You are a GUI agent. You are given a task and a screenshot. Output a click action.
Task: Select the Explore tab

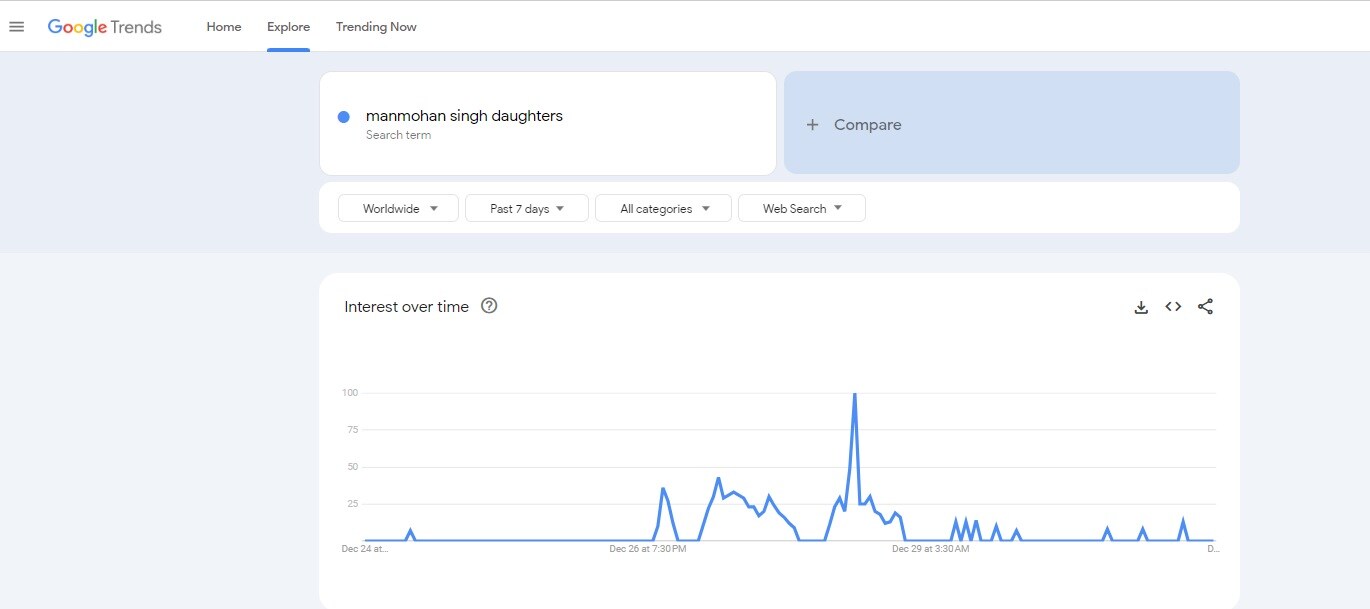coord(288,27)
